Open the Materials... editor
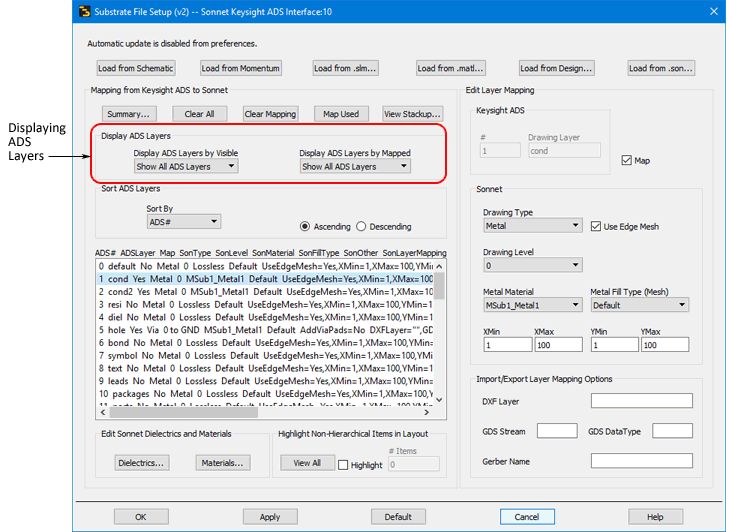This screenshot has height=532, width=729. click(222, 463)
